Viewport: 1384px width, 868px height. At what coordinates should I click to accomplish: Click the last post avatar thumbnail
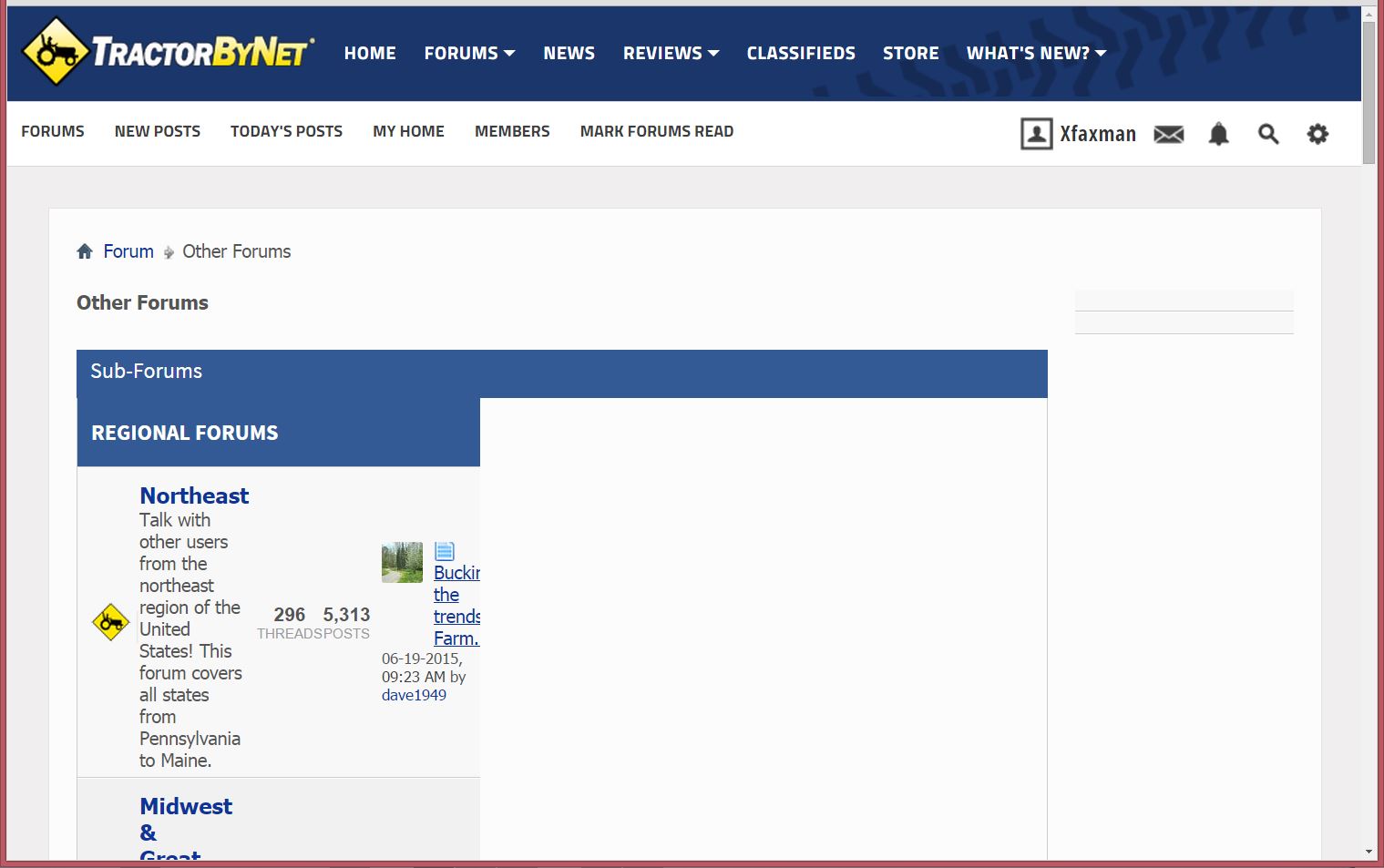(x=402, y=562)
